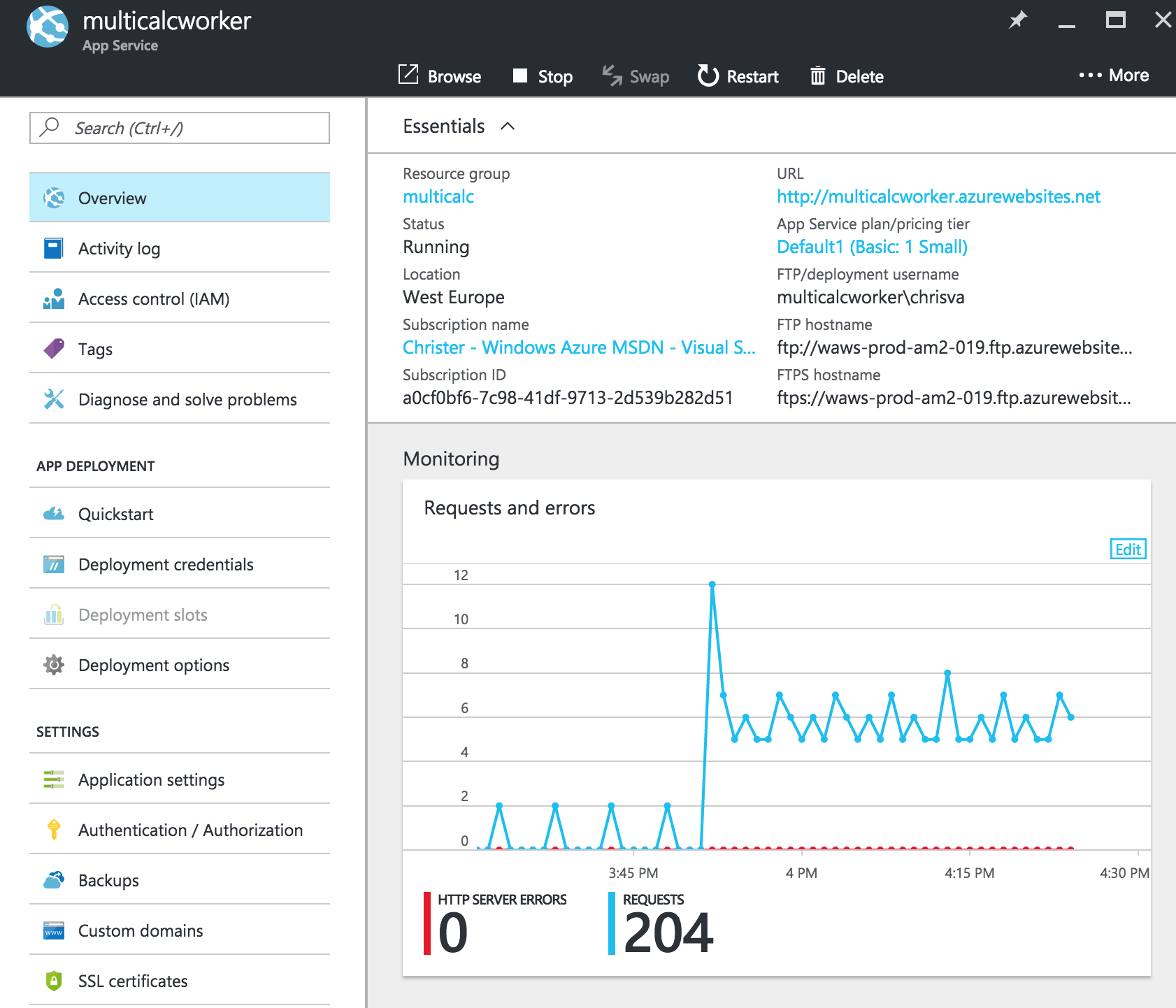Click the Backups cloud icon
Screen dimensions: 1176x1008
(54, 879)
